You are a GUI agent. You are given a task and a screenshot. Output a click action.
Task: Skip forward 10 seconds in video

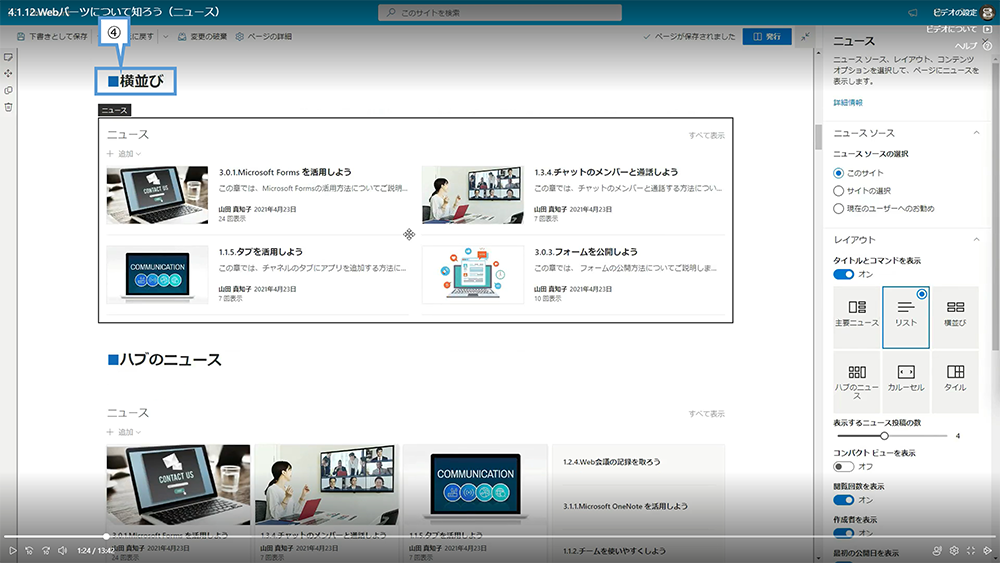pyautogui.click(x=46, y=550)
